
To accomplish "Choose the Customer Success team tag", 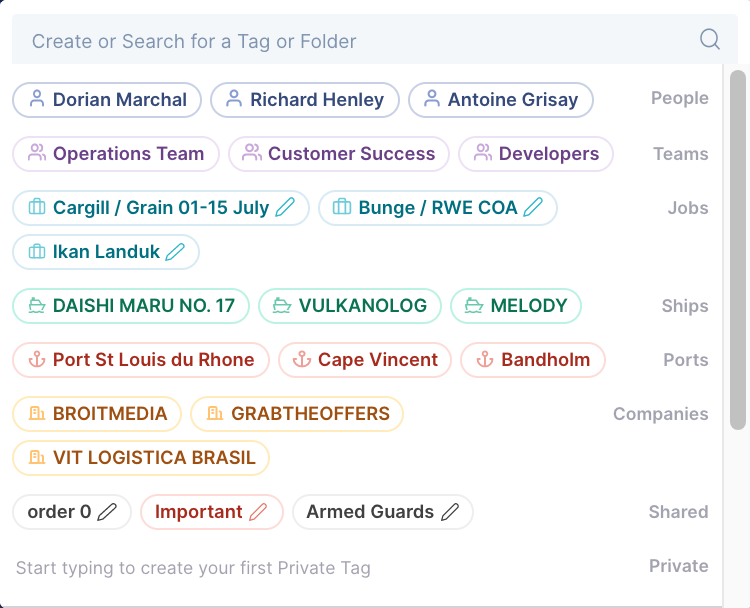I will click(339, 154).
